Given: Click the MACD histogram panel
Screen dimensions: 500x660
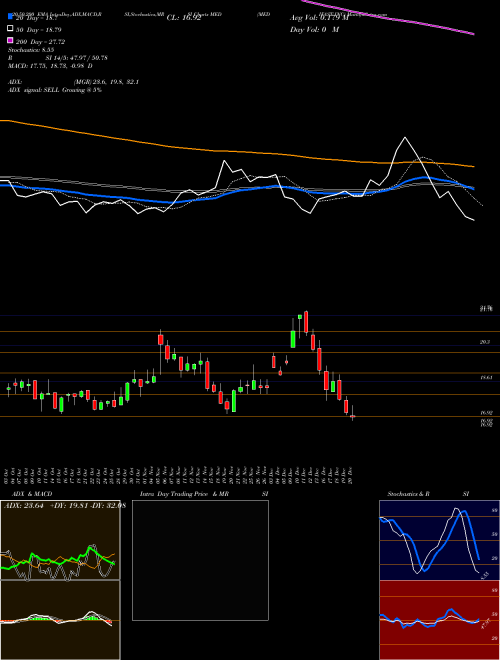Looking at the screenshot, I should tap(60, 620).
